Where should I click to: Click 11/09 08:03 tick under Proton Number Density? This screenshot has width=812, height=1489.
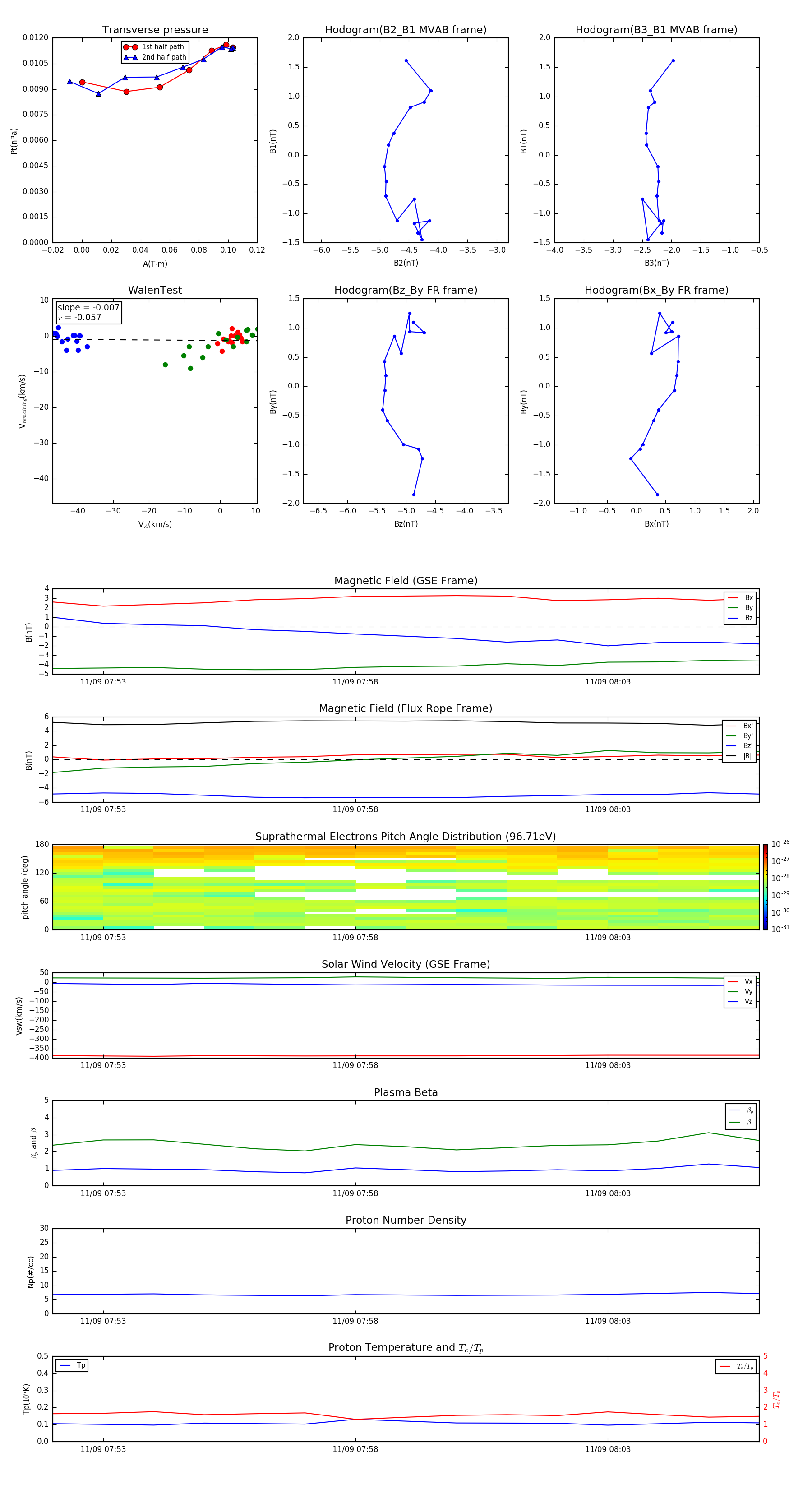pyautogui.click(x=607, y=1321)
